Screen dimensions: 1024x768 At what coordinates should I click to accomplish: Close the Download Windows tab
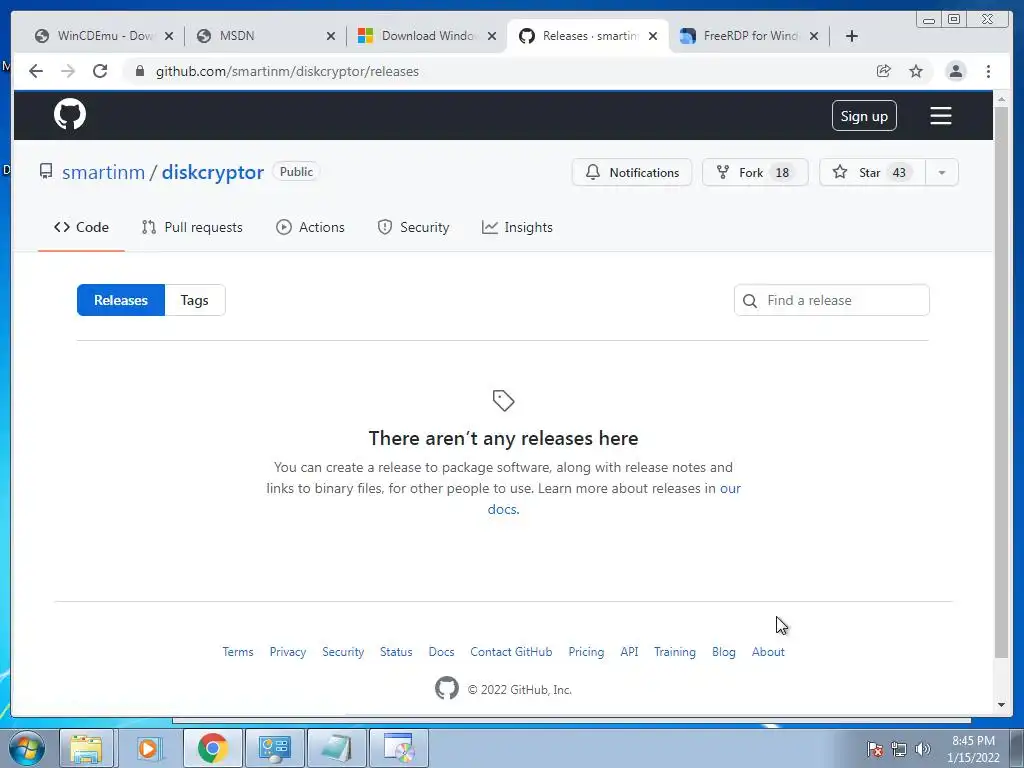point(492,36)
